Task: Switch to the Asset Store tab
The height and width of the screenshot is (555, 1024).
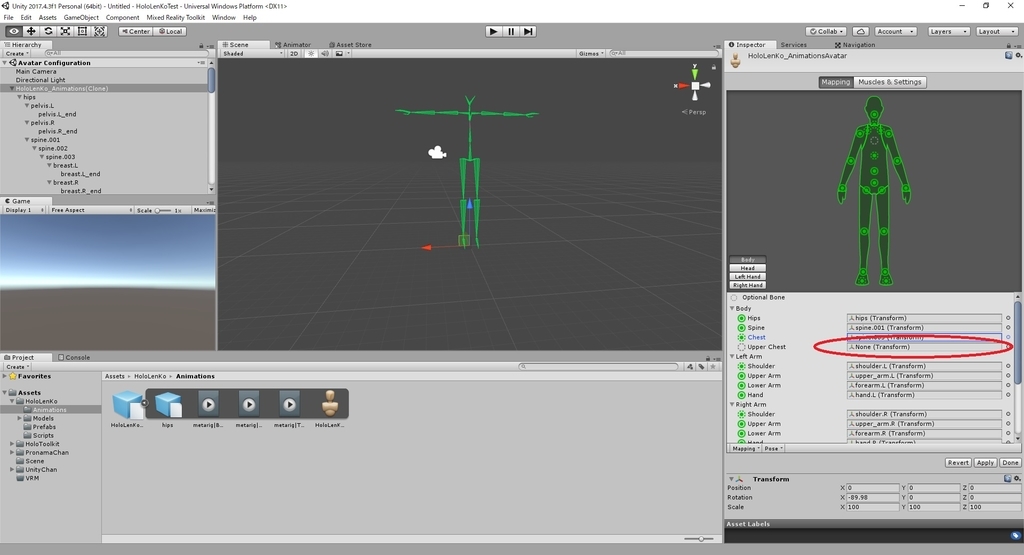Action: (350, 45)
